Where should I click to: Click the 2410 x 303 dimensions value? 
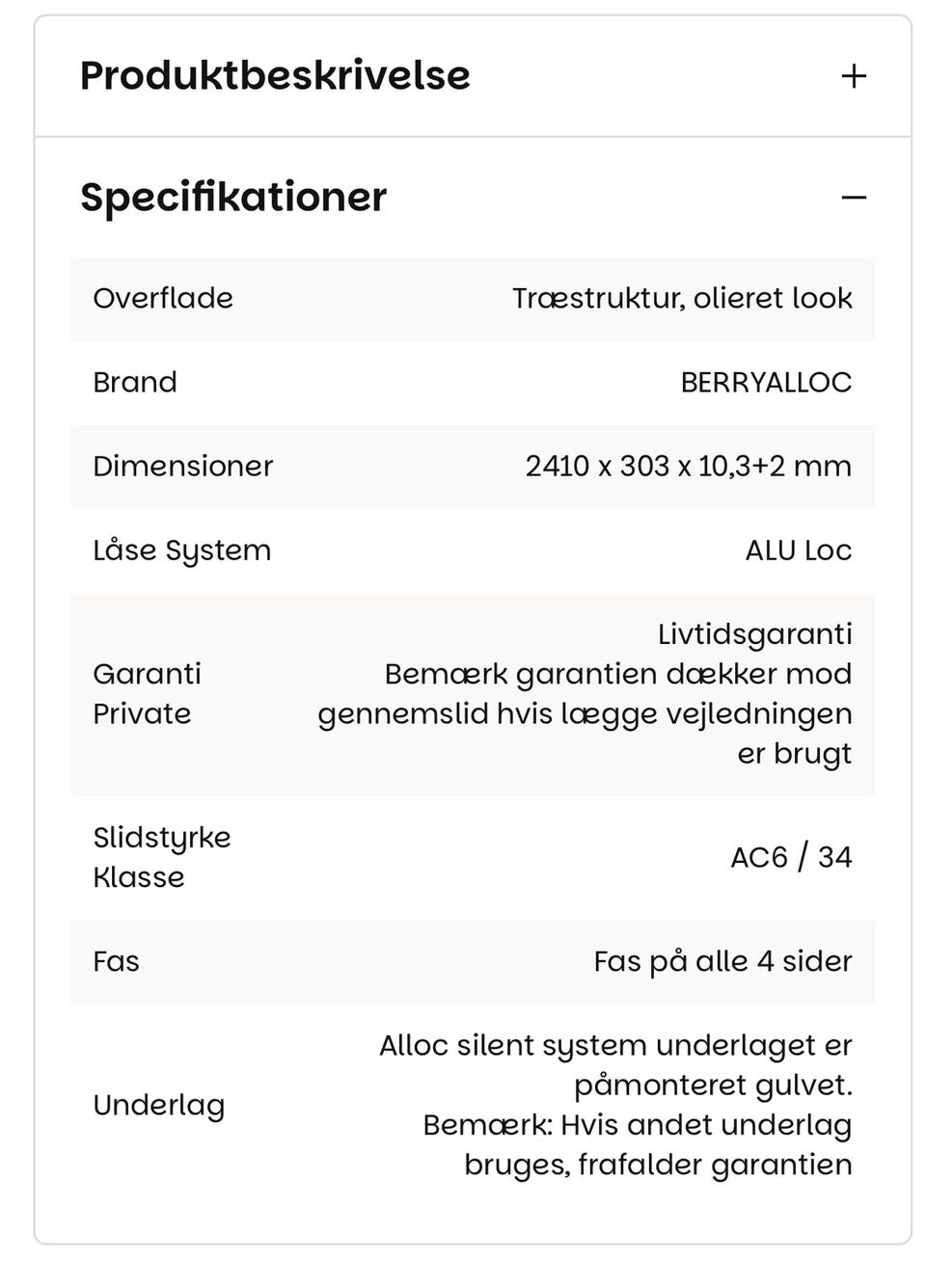688,466
